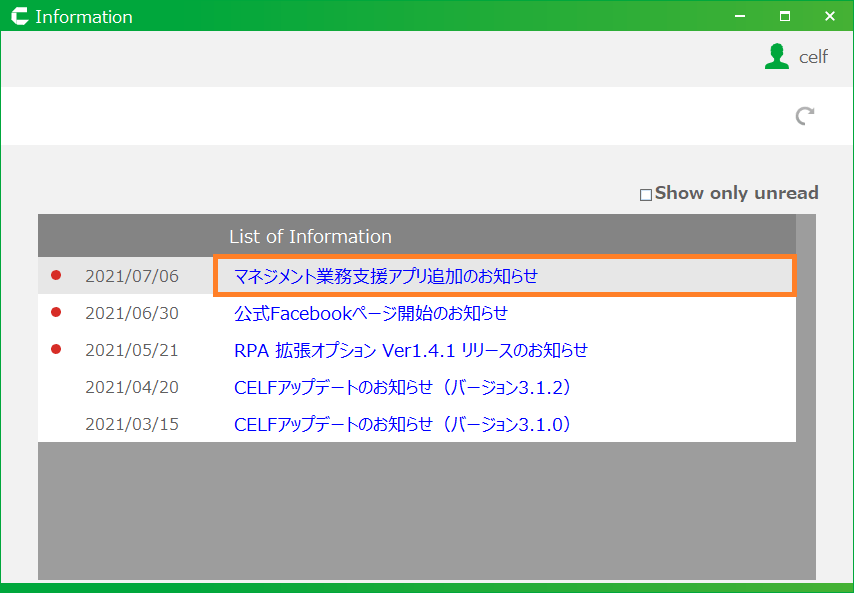The width and height of the screenshot is (854, 593).
Task: Open the RPA 拡張オプション Ver1.4.1 release notice
Action: pyautogui.click(x=410, y=350)
